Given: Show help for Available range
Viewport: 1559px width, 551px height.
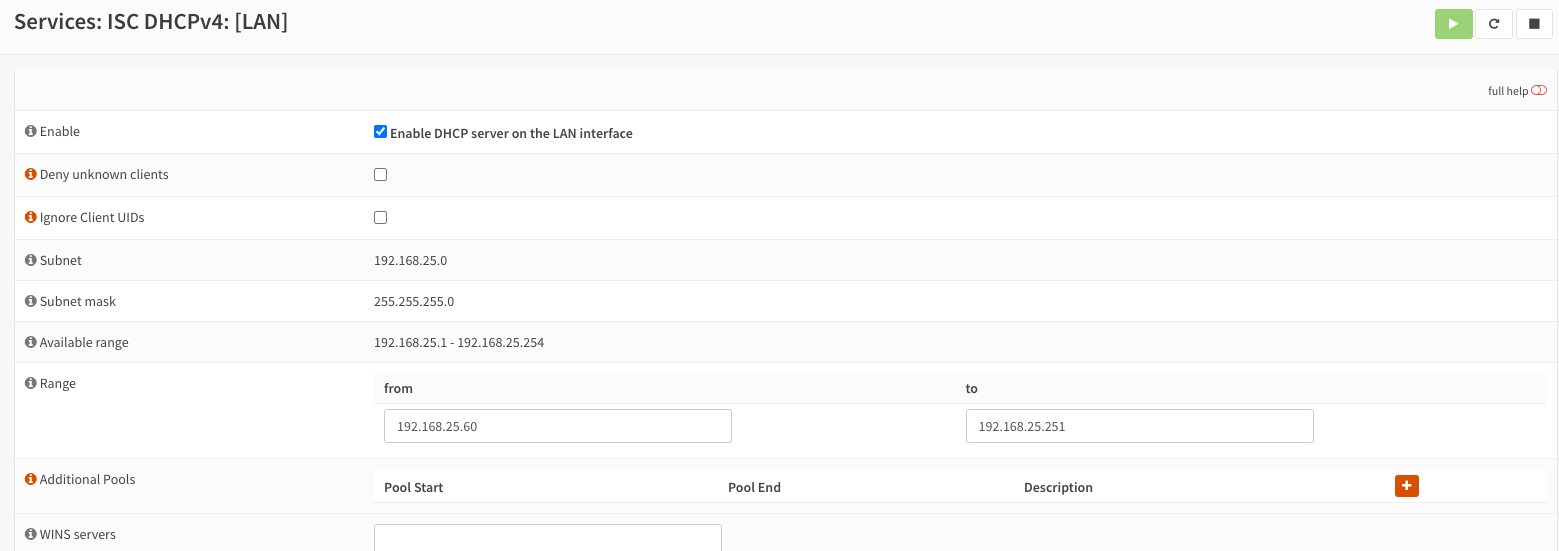Looking at the screenshot, I should [x=31, y=343].
